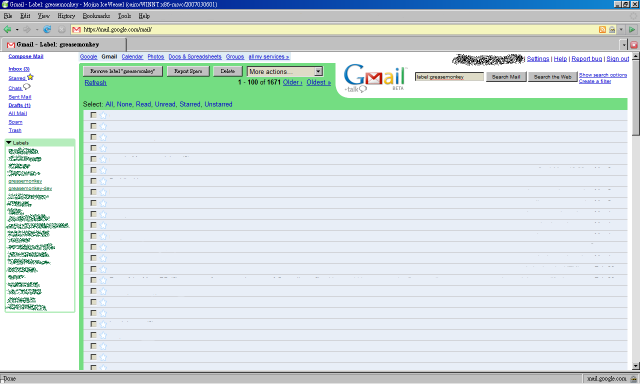Click in the mail search input field
The width and height of the screenshot is (640, 384).
point(449,77)
